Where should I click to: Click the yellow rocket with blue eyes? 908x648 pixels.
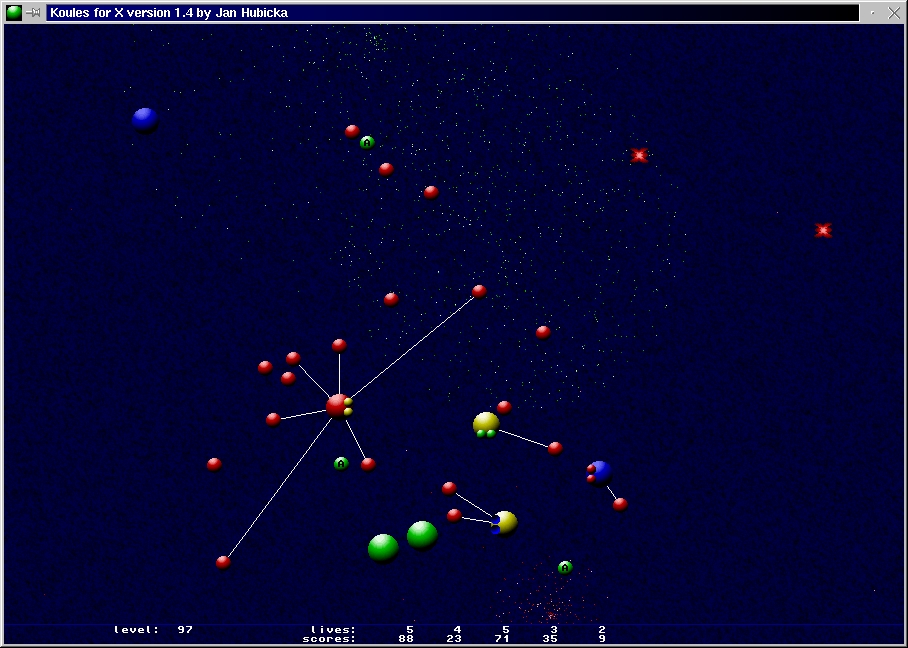[x=504, y=522]
